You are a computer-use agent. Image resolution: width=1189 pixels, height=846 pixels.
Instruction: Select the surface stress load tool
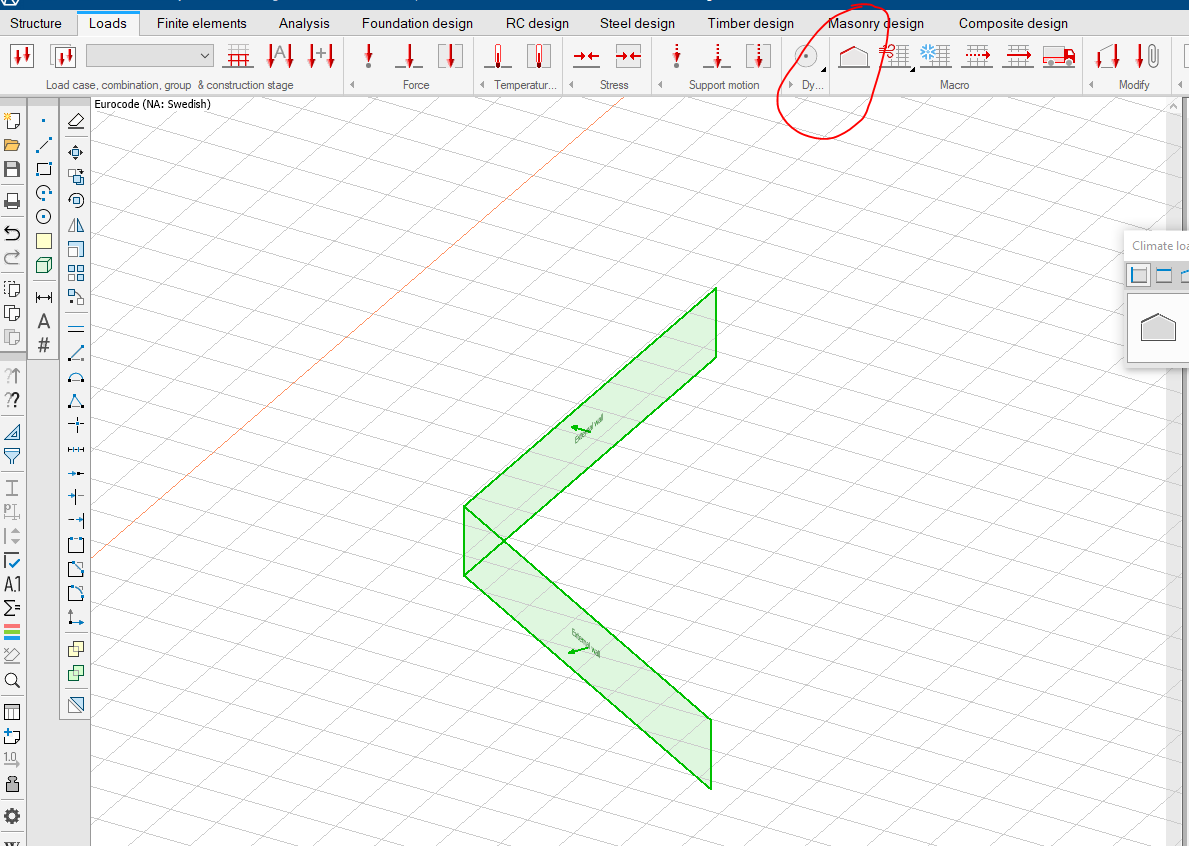point(628,56)
